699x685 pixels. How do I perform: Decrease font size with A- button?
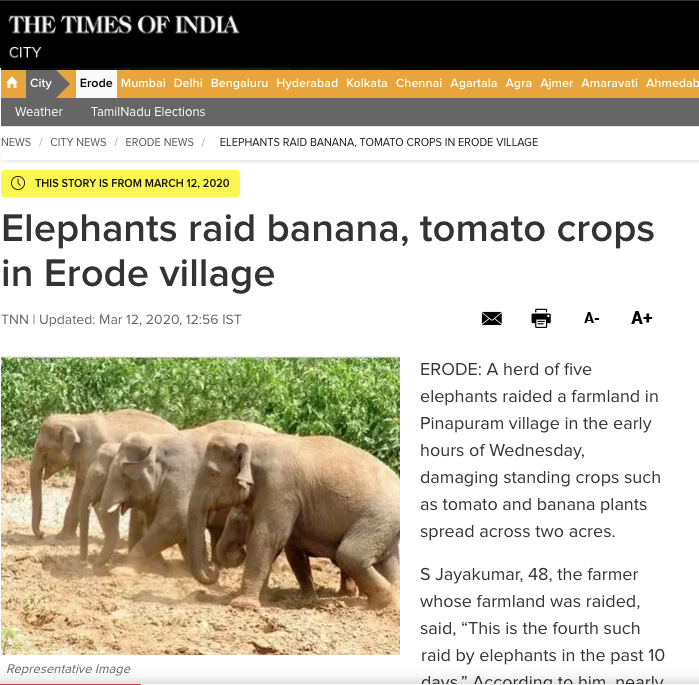(592, 318)
